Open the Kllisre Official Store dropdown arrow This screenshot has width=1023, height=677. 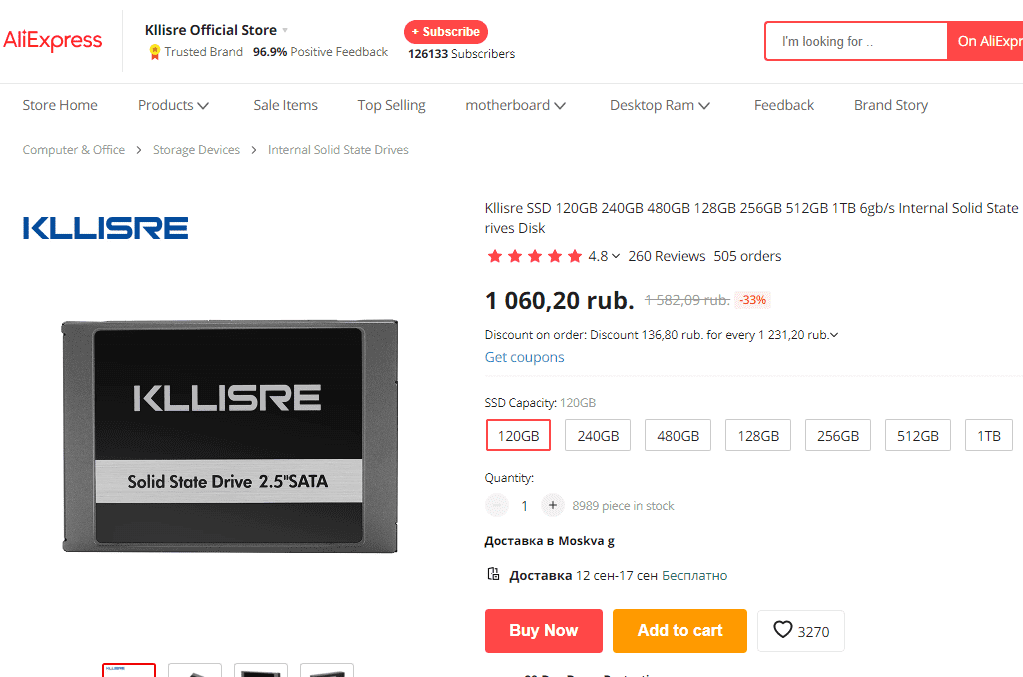click(285, 31)
